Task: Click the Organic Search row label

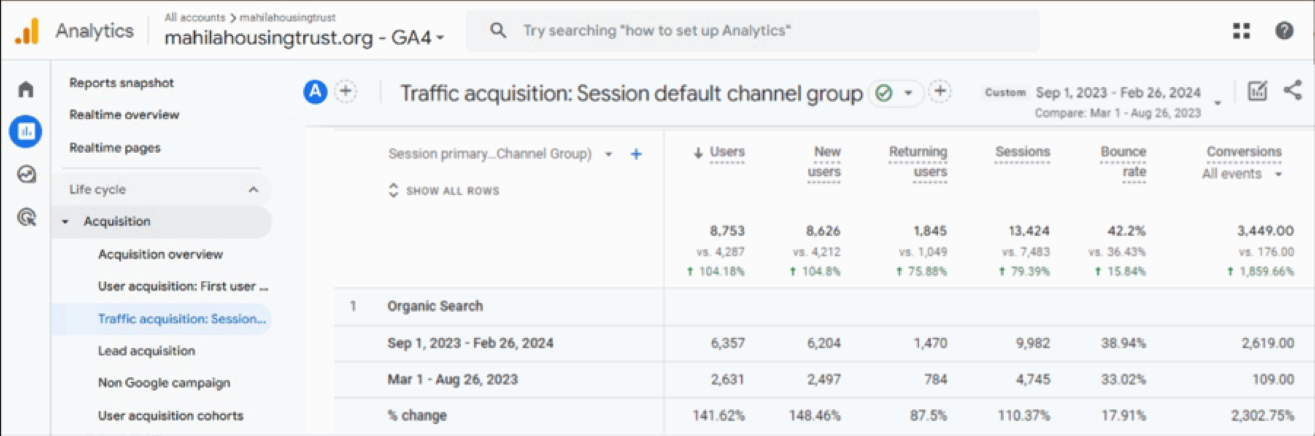Action: click(435, 306)
